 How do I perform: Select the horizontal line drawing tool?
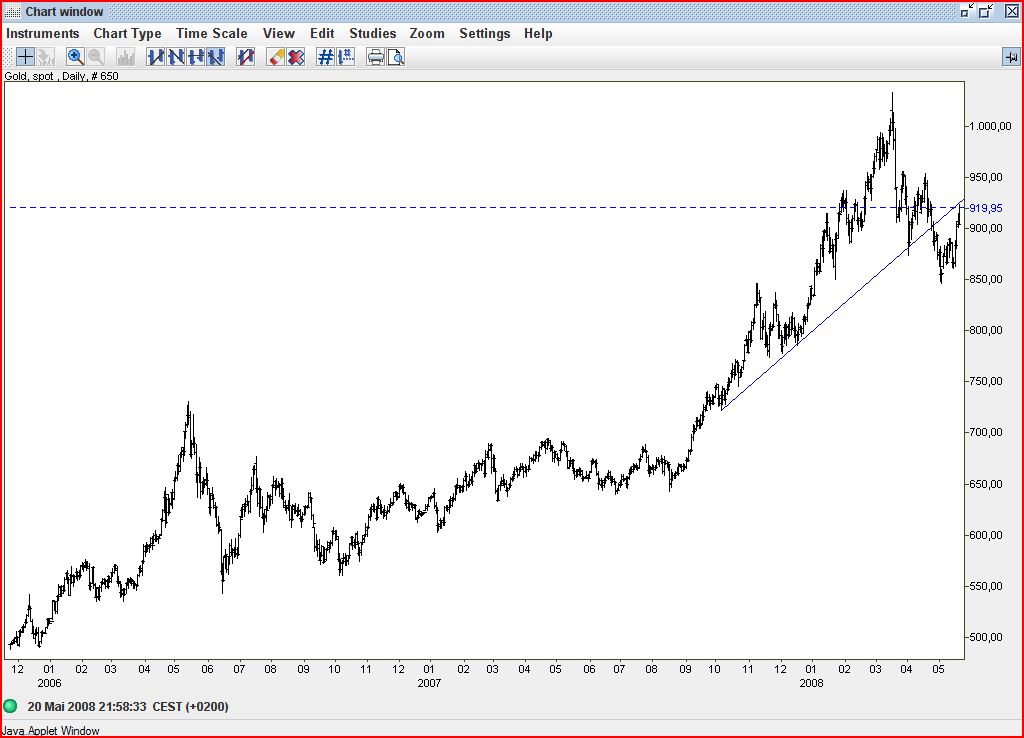(x=196, y=57)
